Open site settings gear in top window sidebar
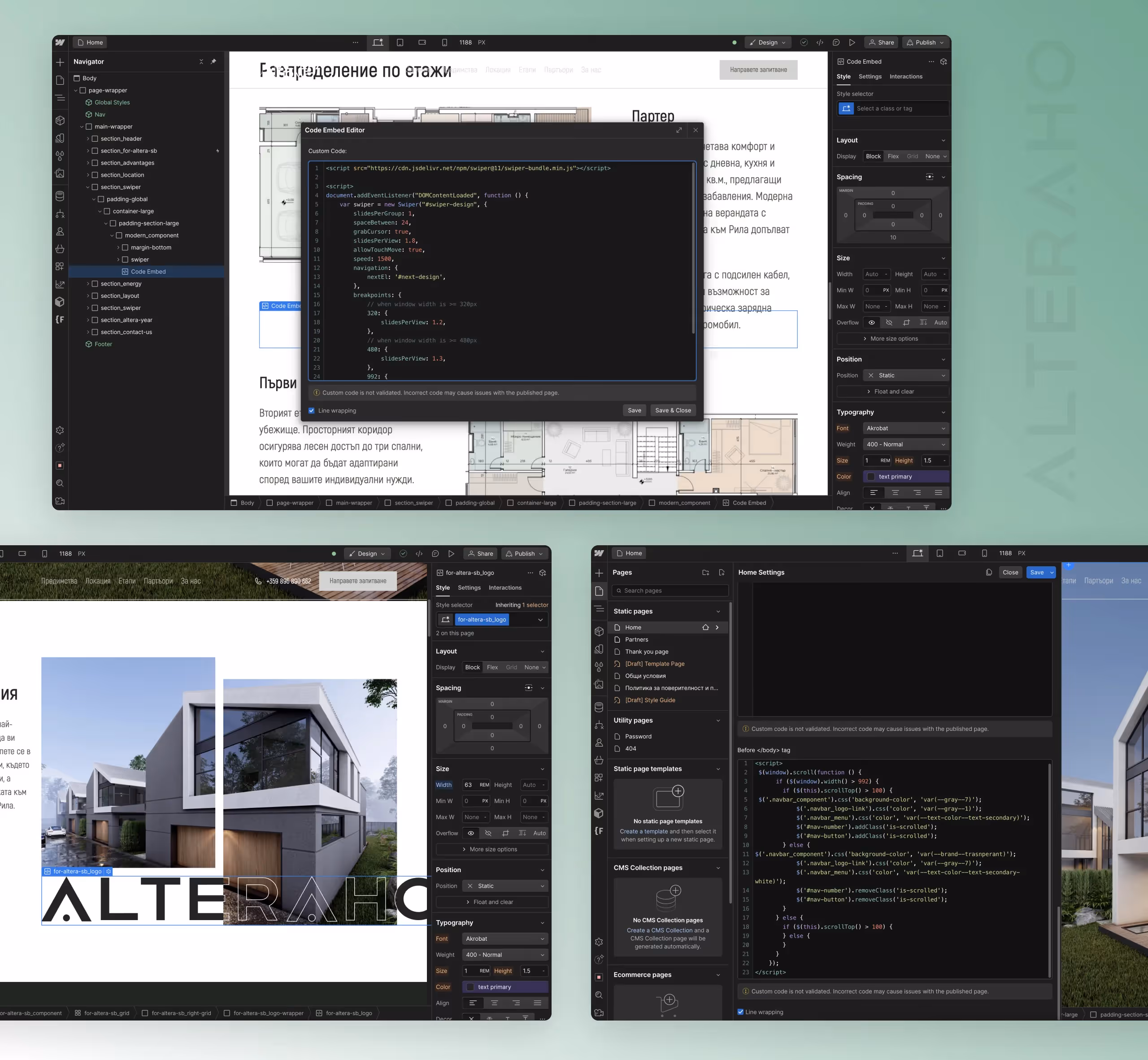This screenshot has width=1148, height=1060. 60,430
